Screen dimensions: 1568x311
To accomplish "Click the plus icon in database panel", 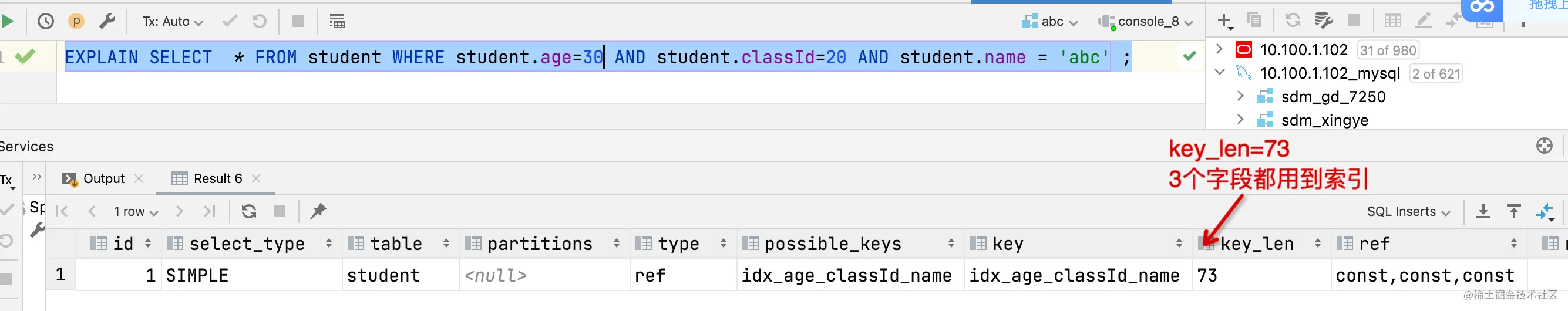I will (1224, 21).
